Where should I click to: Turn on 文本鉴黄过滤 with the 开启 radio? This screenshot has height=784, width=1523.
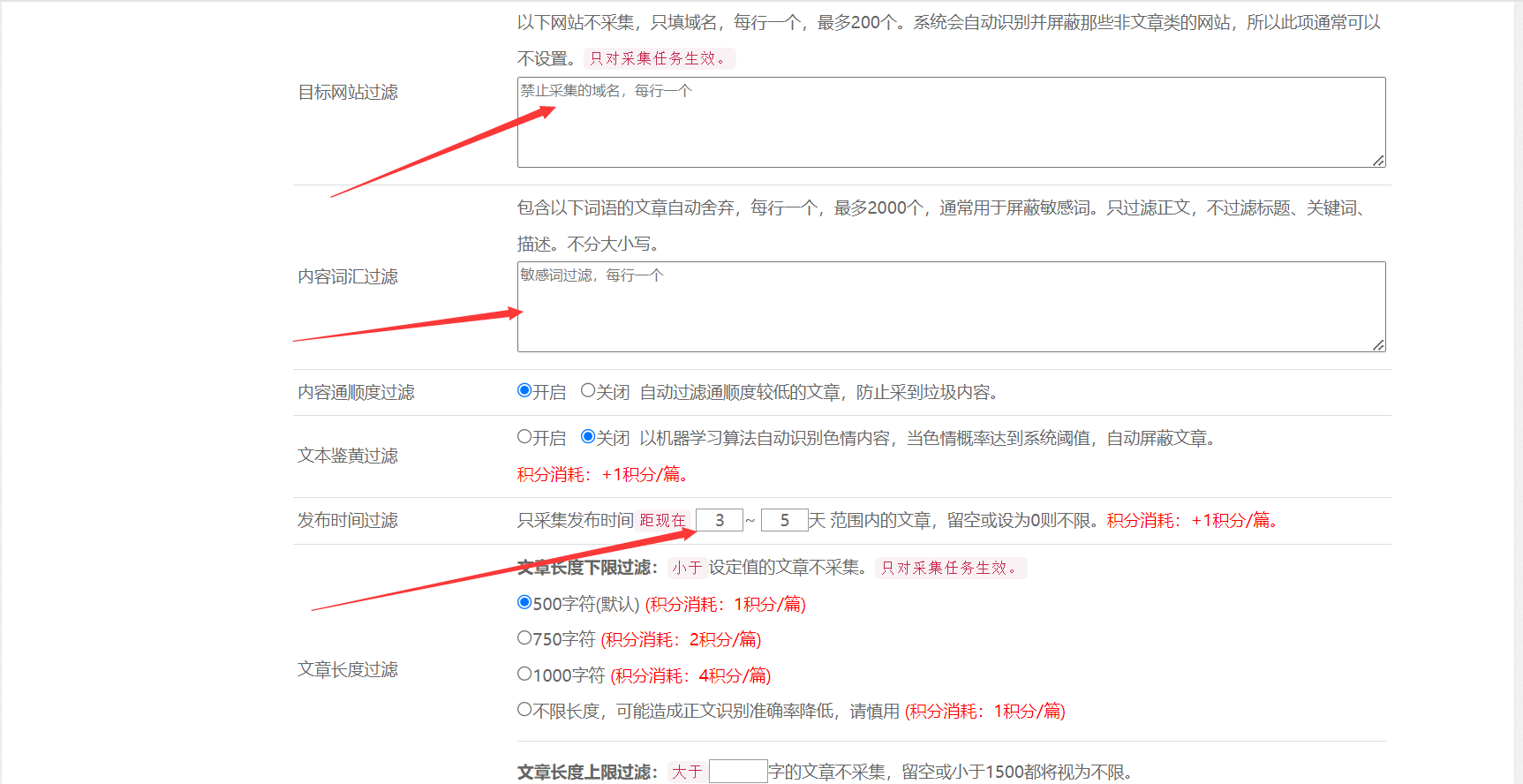524,436
